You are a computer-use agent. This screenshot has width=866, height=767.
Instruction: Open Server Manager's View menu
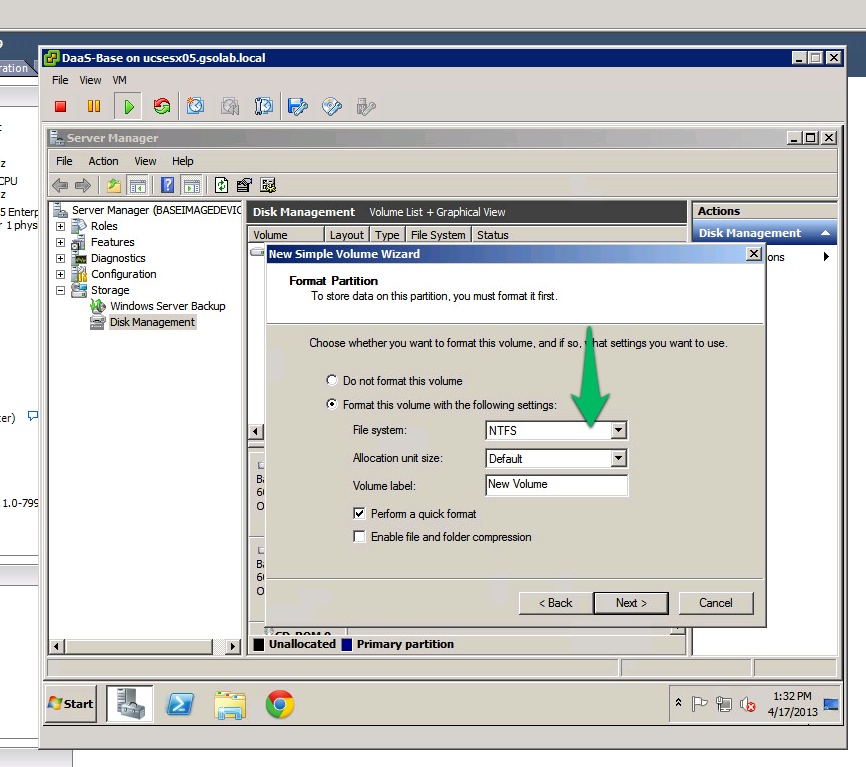pos(145,161)
